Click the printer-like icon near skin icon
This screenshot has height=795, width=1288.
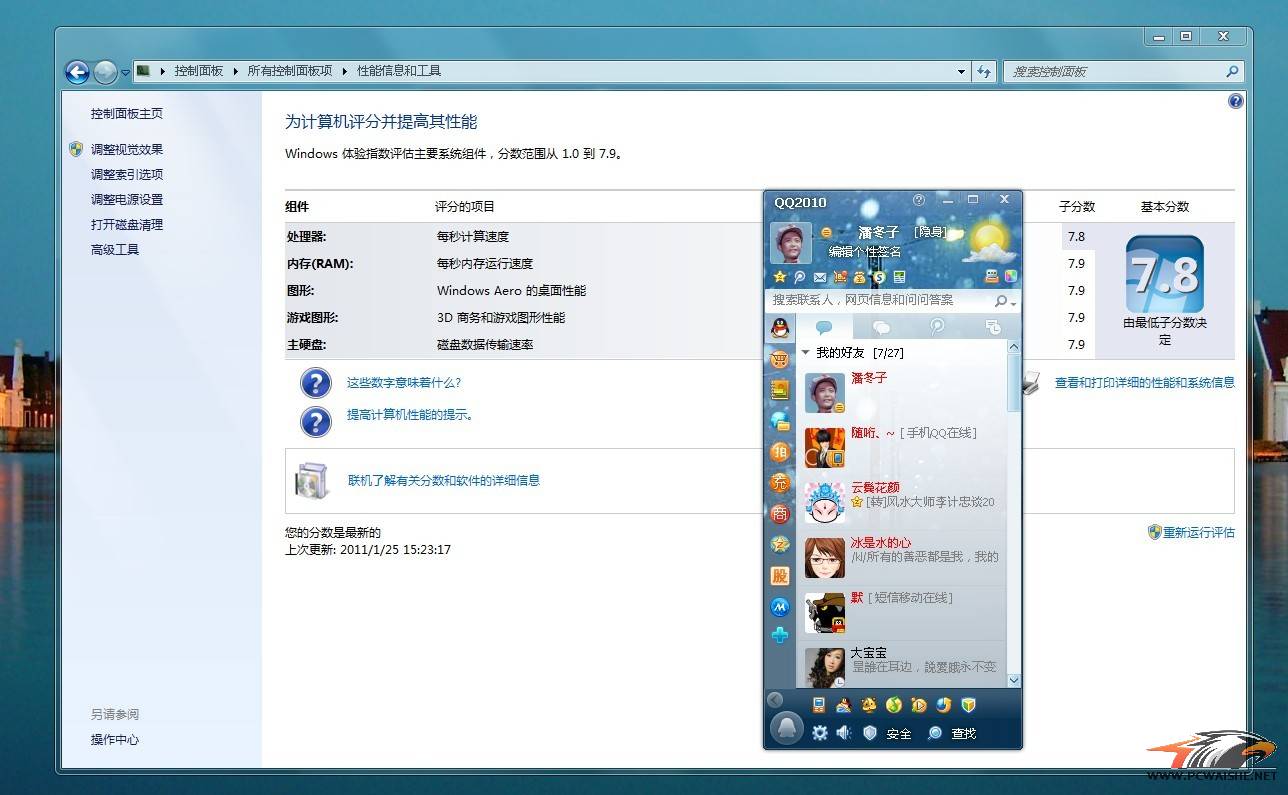click(x=992, y=277)
